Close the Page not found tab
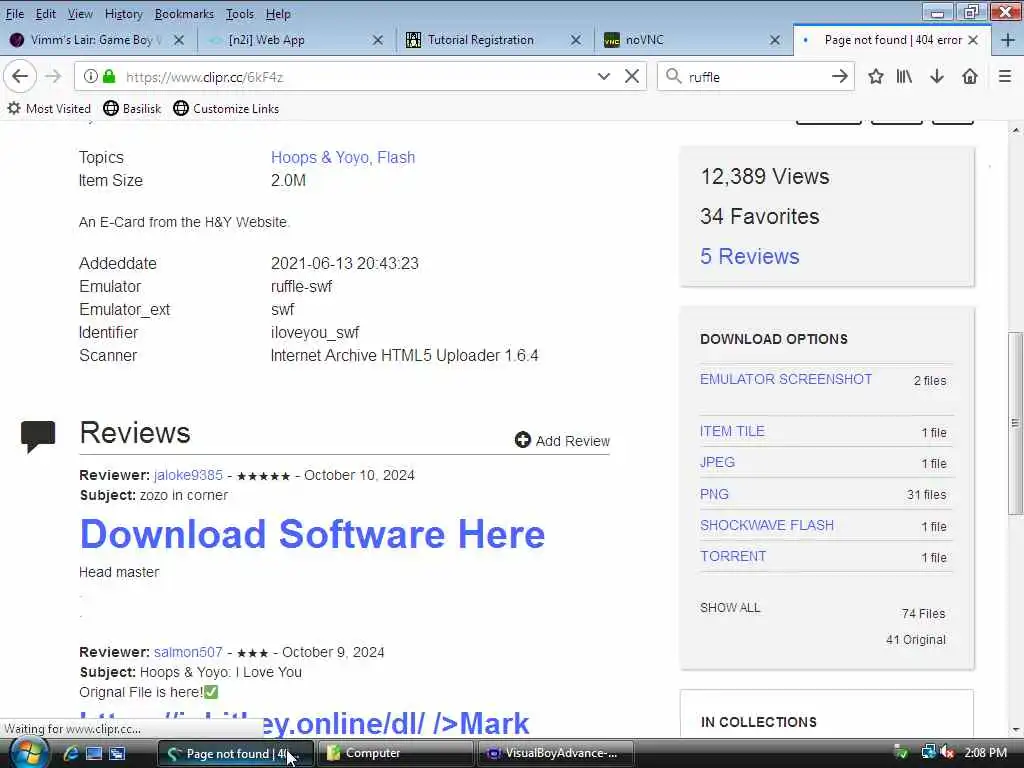The width and height of the screenshot is (1024, 768). 973,40
